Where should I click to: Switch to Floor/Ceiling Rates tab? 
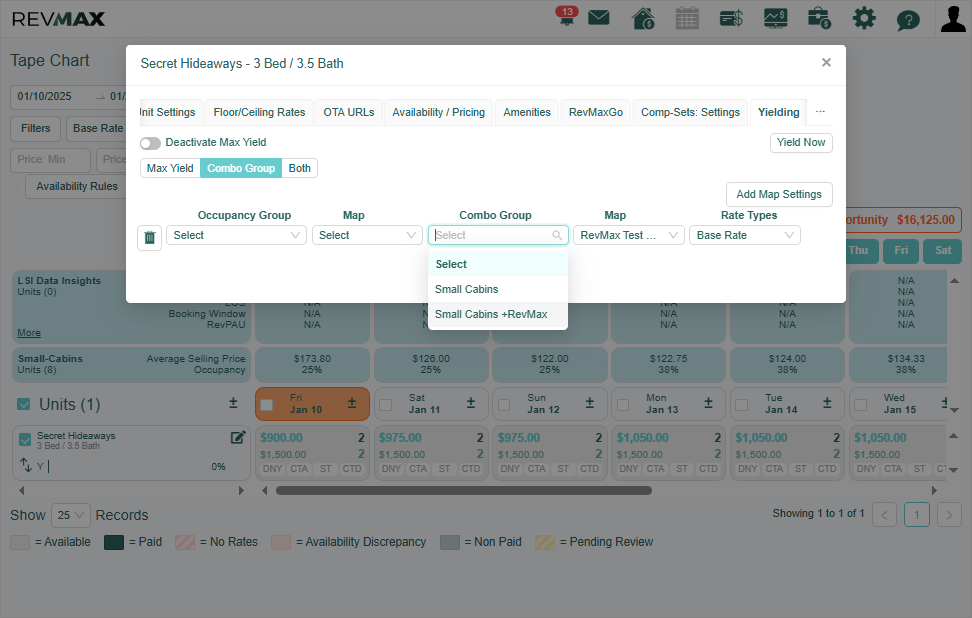259,112
